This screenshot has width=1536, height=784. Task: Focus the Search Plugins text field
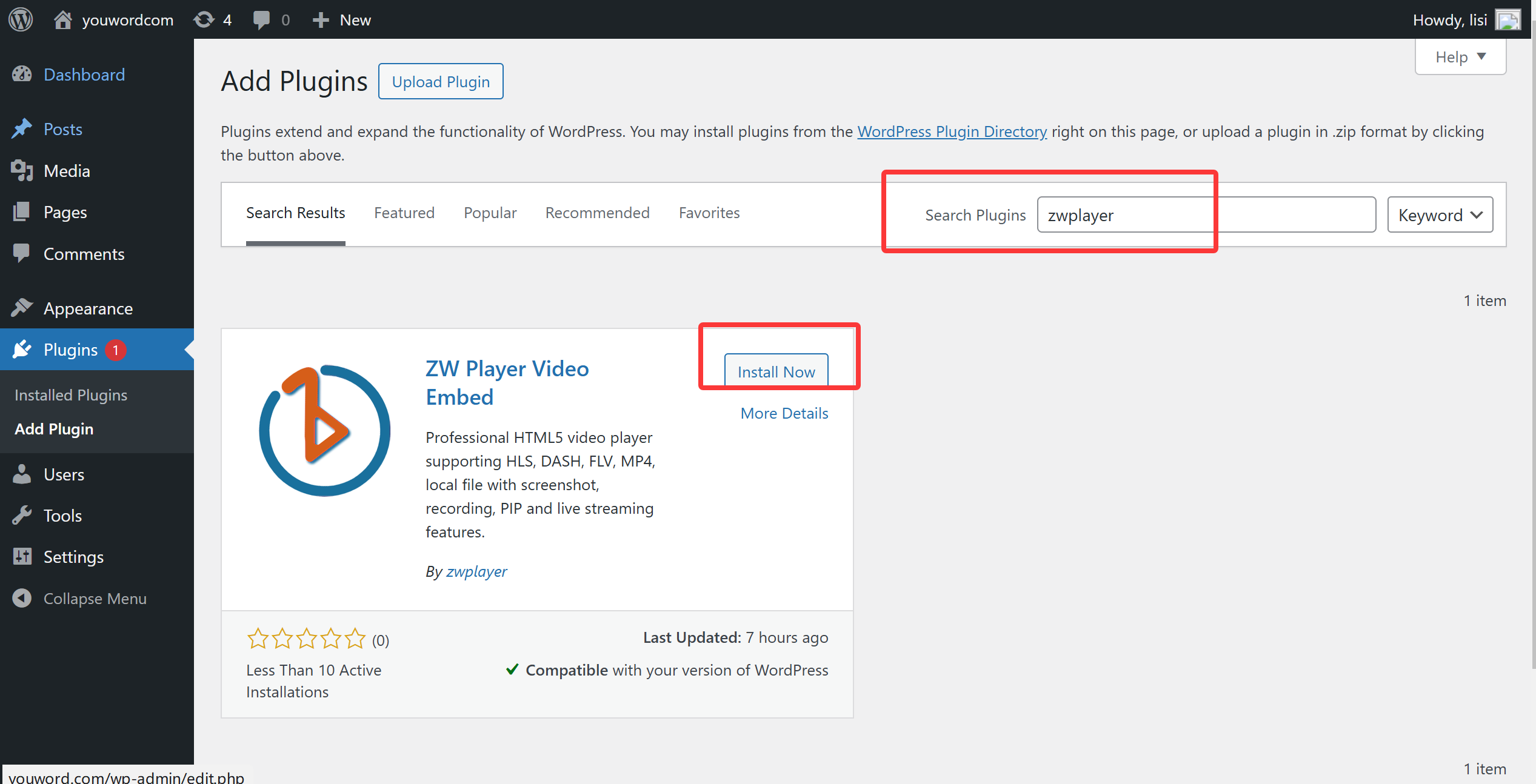pyautogui.click(x=1205, y=215)
